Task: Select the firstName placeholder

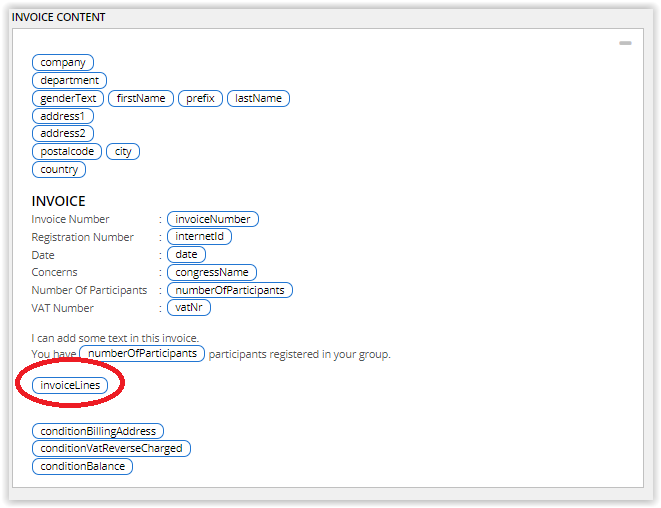Action: click(x=141, y=99)
